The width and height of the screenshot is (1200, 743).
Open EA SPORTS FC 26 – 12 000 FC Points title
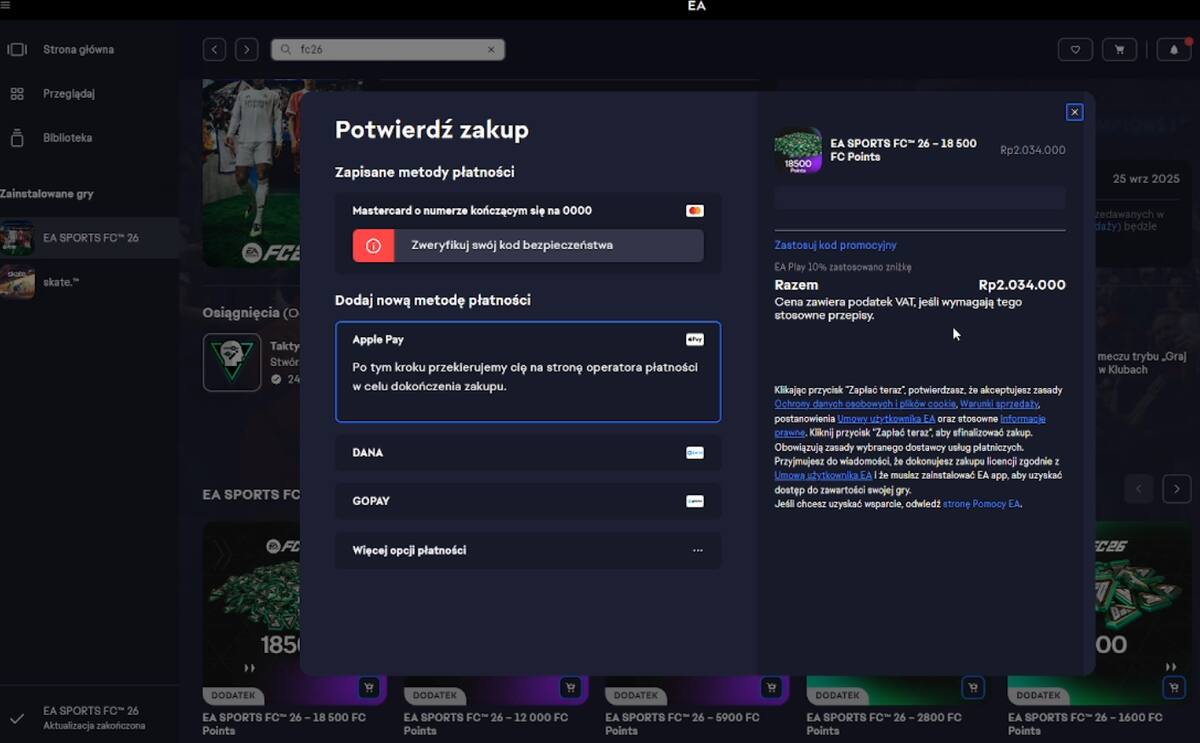pyautogui.click(x=486, y=724)
